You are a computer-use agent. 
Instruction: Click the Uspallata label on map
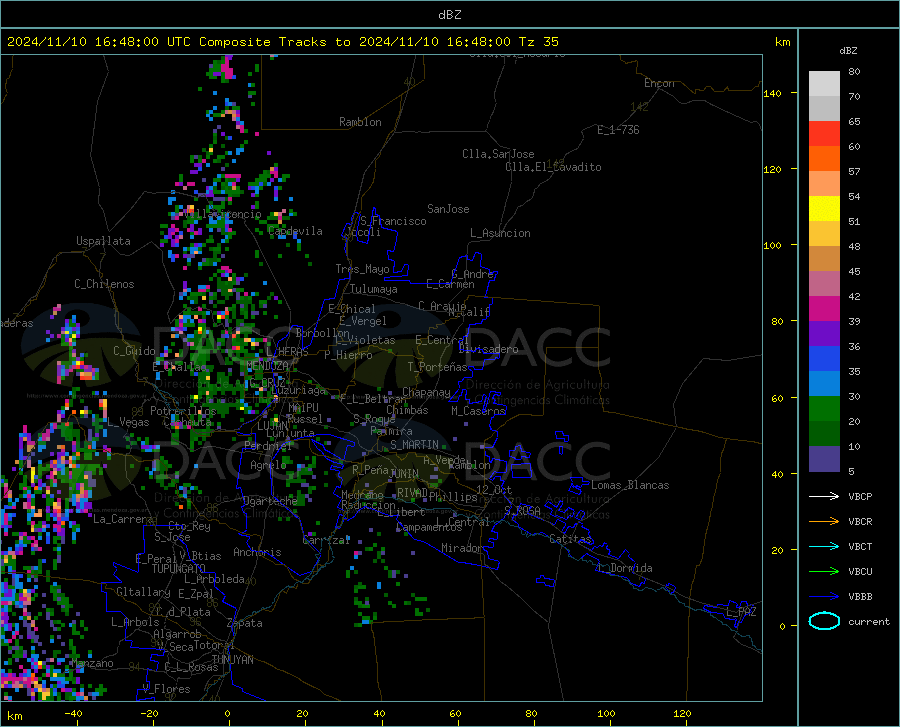103,241
